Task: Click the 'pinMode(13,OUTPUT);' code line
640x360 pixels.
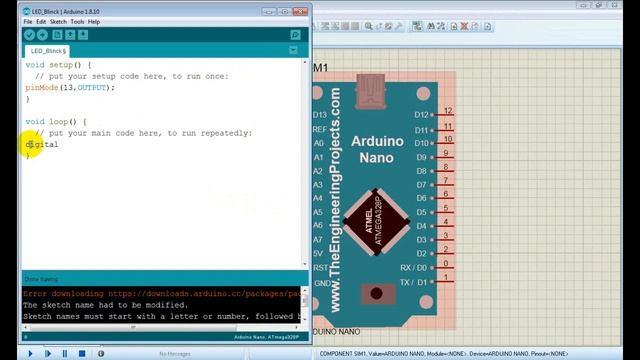Action: point(70,87)
